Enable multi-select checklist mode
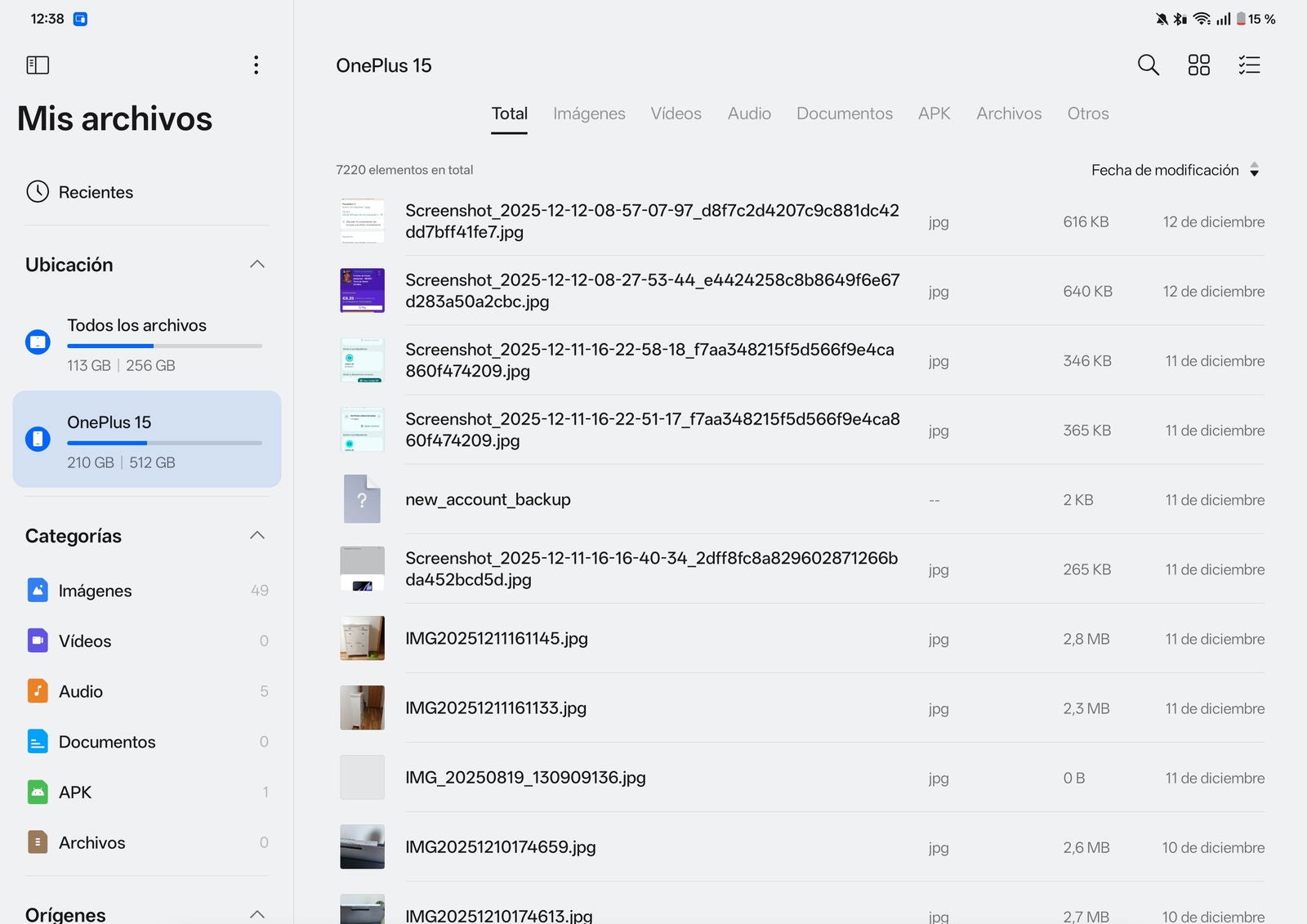Viewport: 1307px width, 924px height. point(1249,65)
